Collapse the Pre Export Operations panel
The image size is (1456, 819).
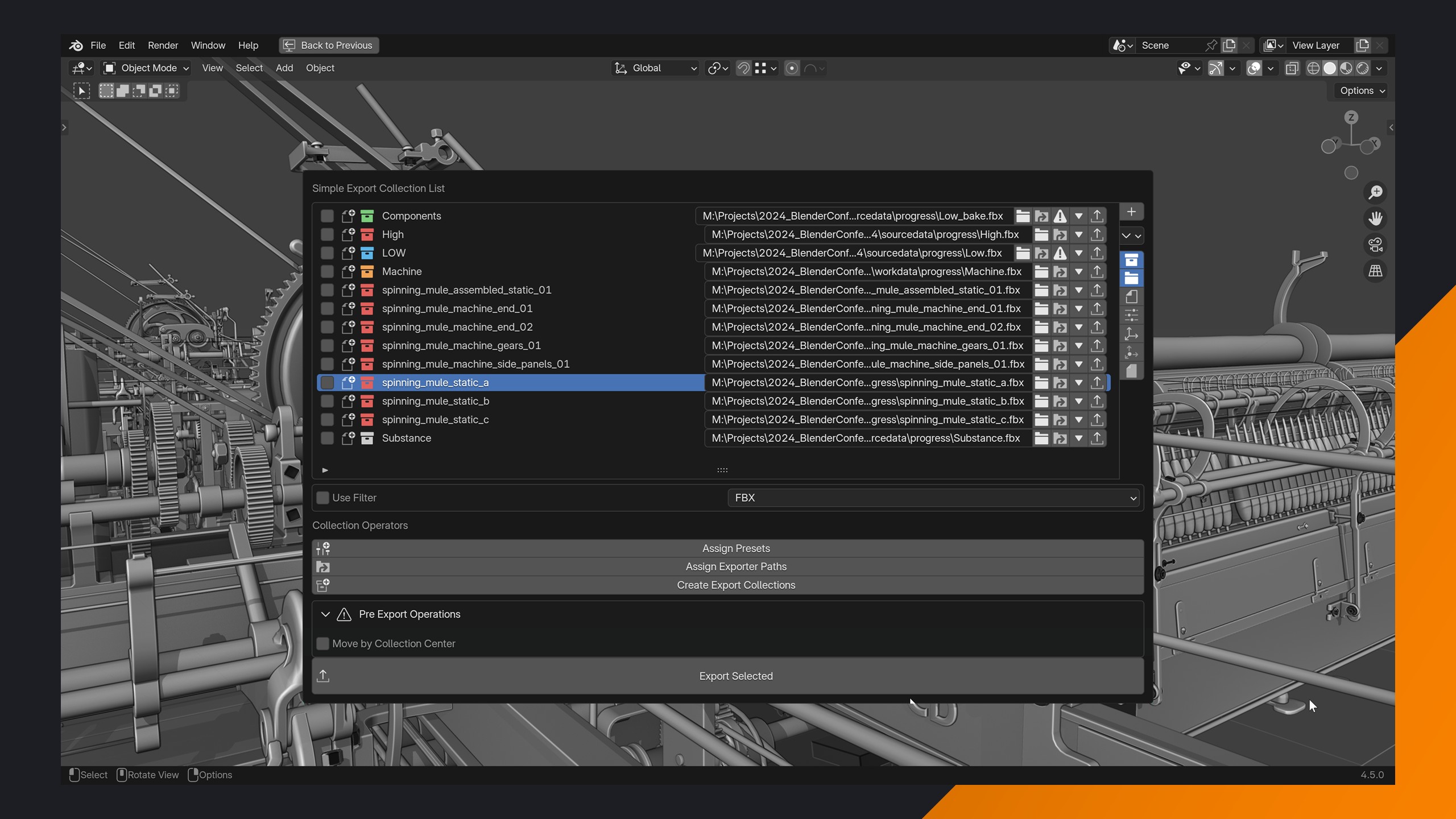coord(325,614)
